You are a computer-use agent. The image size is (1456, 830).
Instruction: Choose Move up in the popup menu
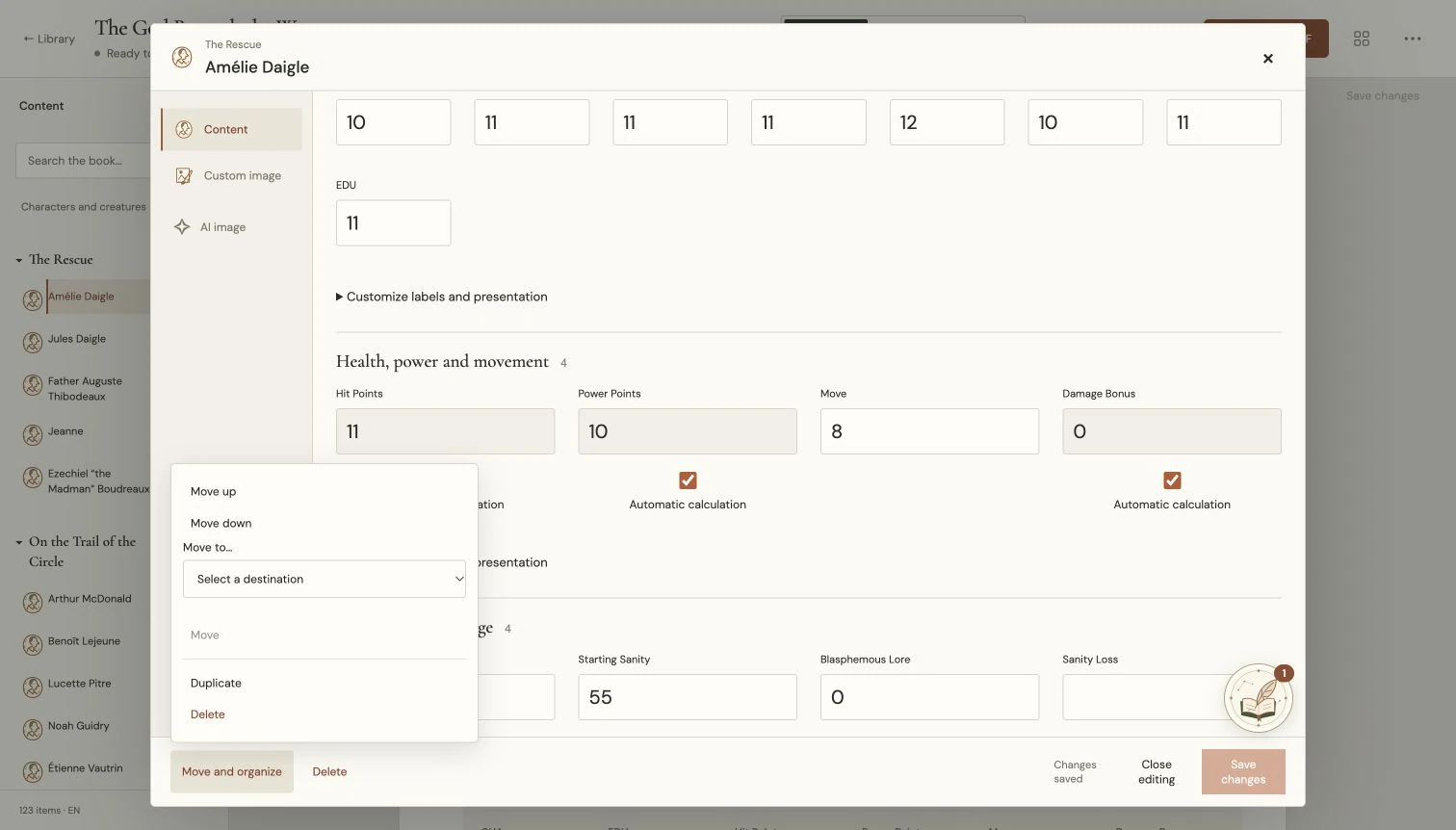pyautogui.click(x=213, y=491)
